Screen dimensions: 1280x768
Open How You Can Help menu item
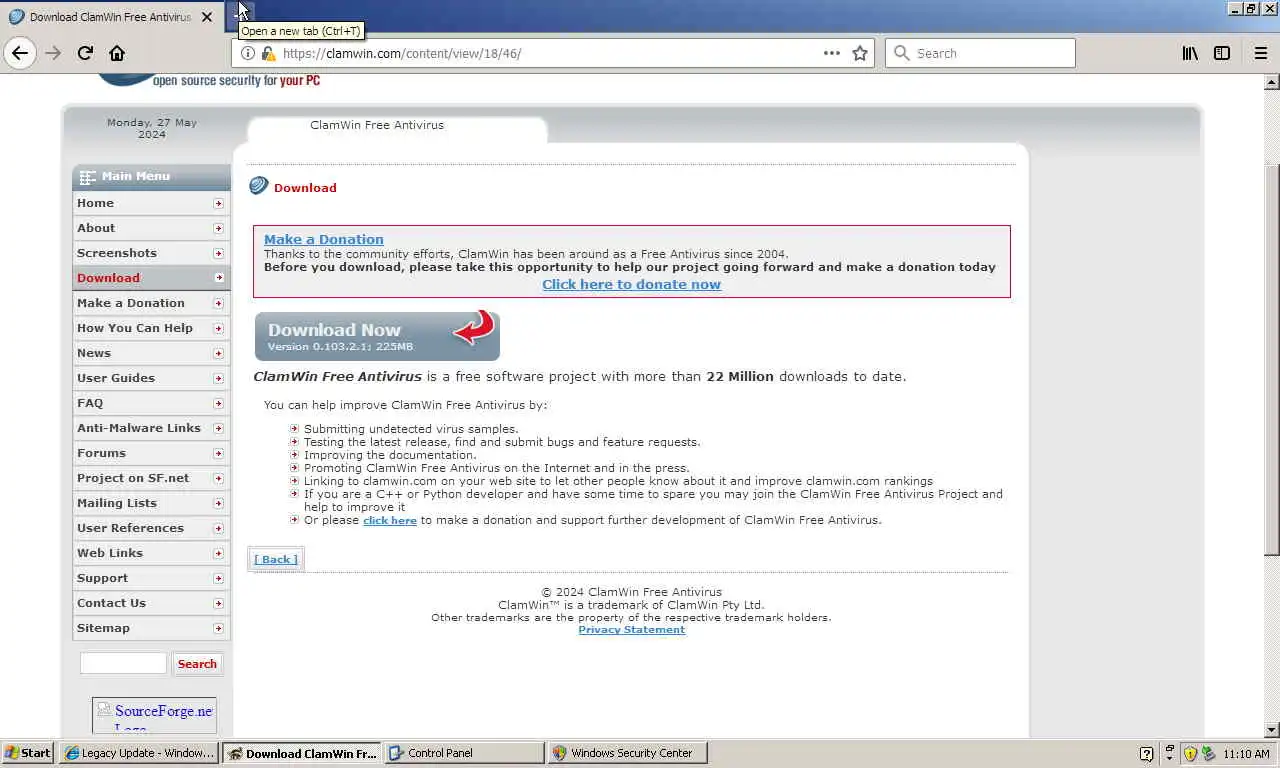click(x=151, y=328)
